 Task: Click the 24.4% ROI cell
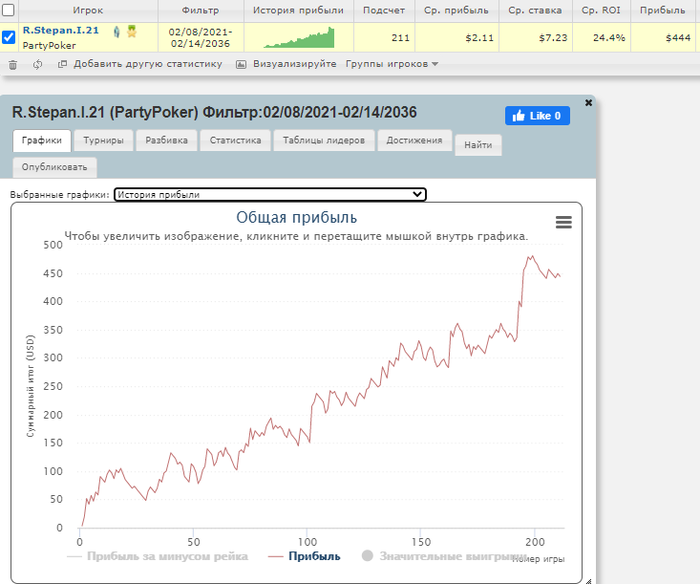(601, 38)
